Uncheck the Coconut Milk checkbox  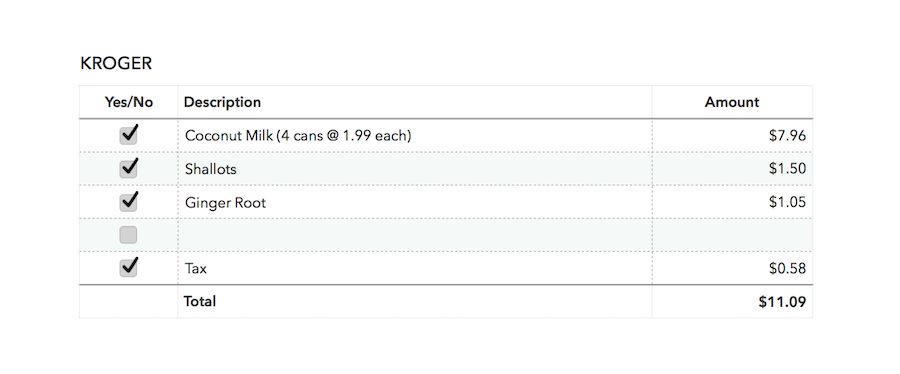(129, 135)
